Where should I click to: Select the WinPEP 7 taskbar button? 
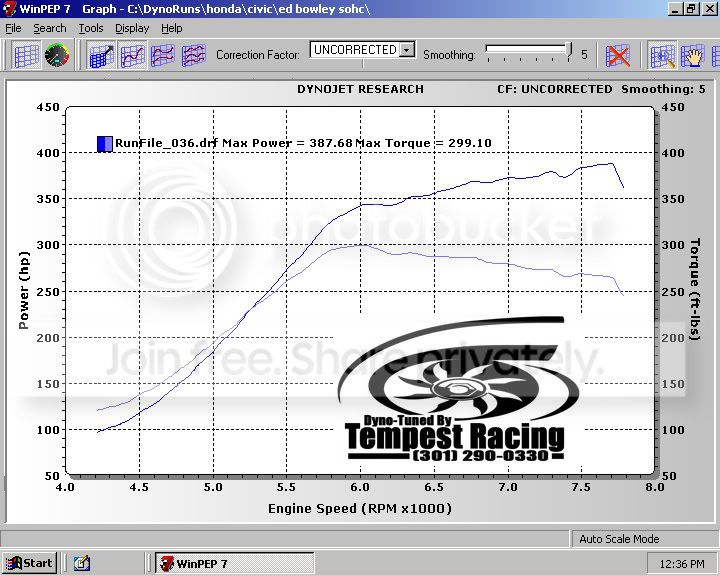coord(235,563)
